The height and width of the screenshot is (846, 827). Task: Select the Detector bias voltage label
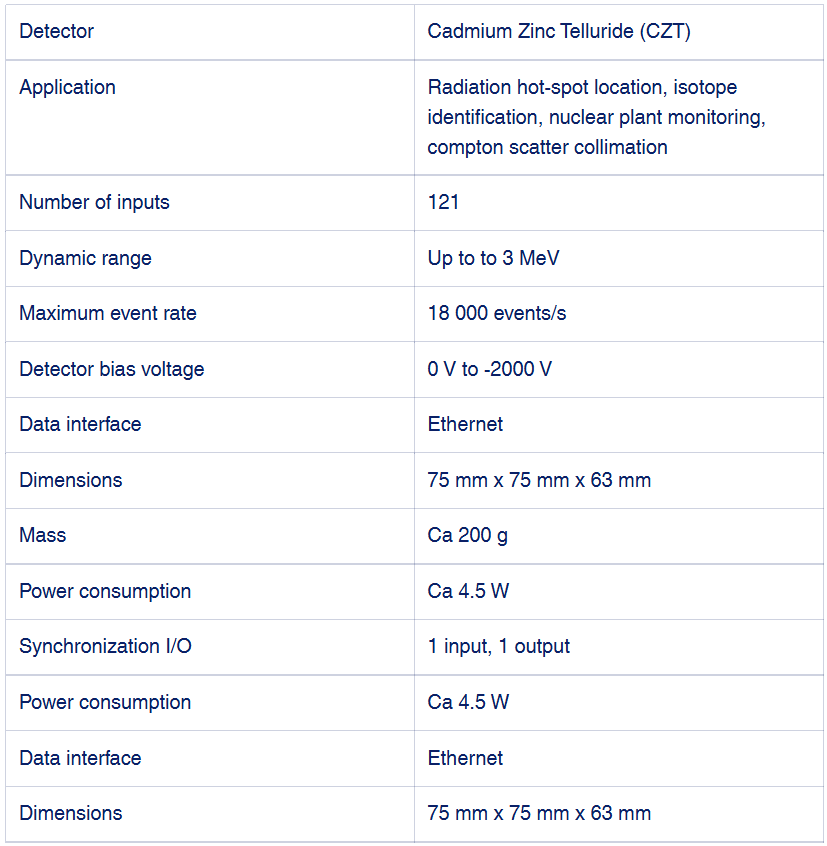pos(111,369)
